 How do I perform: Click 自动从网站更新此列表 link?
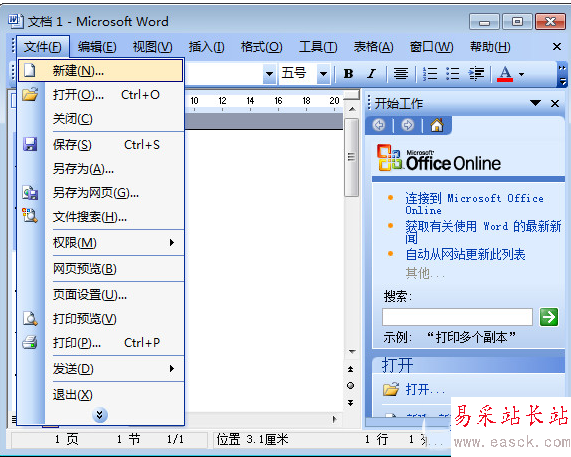click(x=465, y=254)
